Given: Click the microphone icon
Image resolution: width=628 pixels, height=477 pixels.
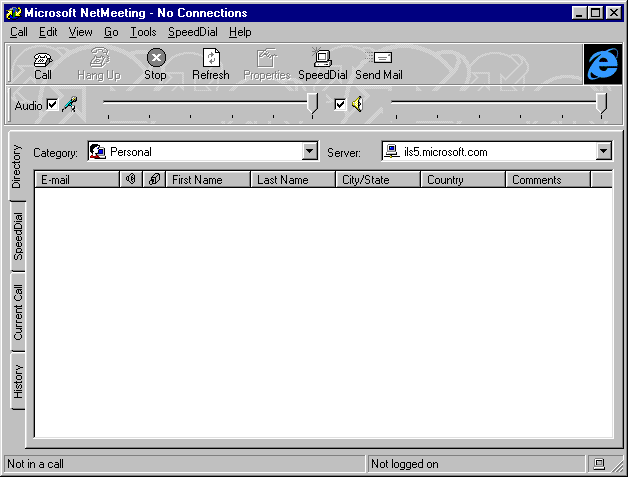Looking at the screenshot, I should tap(70, 104).
